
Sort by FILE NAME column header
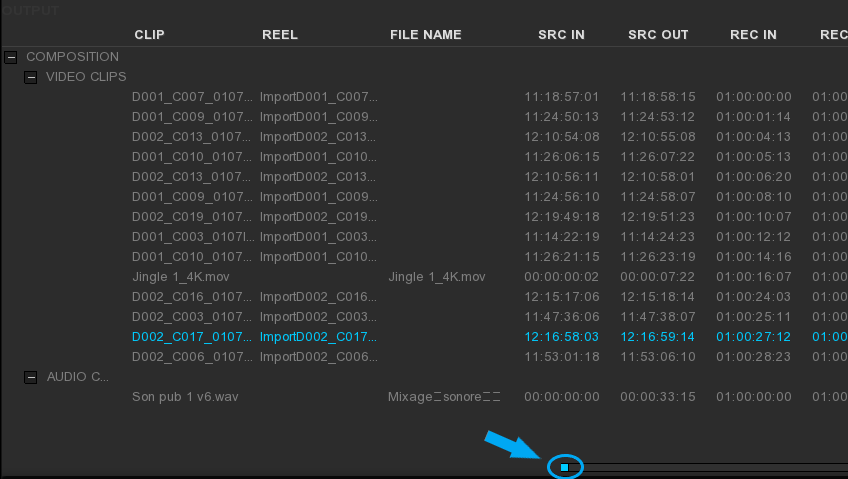pos(425,35)
